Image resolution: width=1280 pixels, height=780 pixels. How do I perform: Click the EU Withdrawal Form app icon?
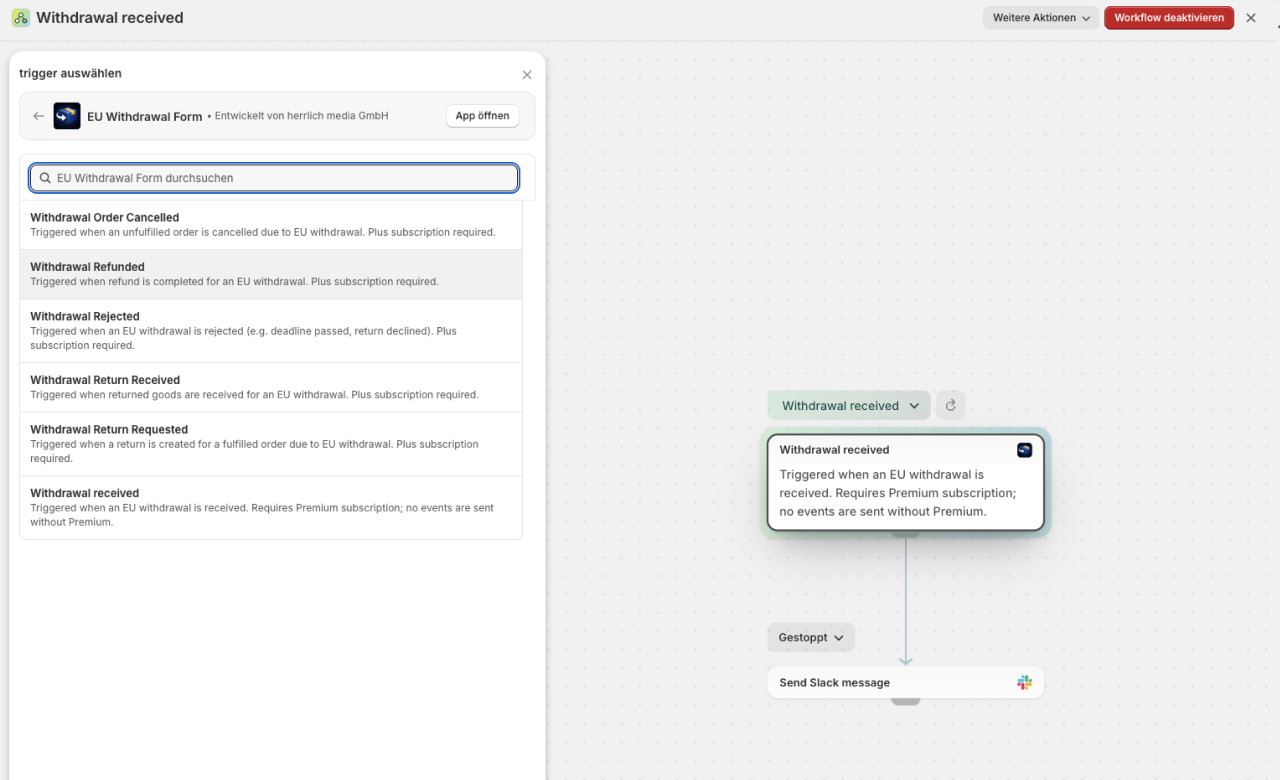[x=67, y=116]
